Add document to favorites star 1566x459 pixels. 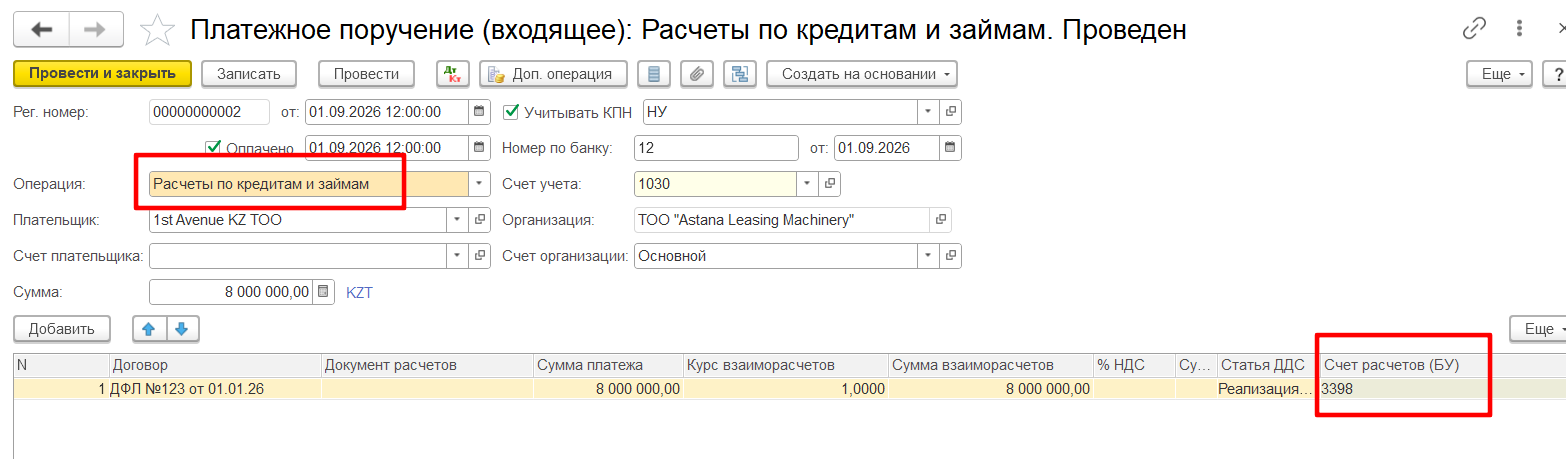click(x=157, y=30)
